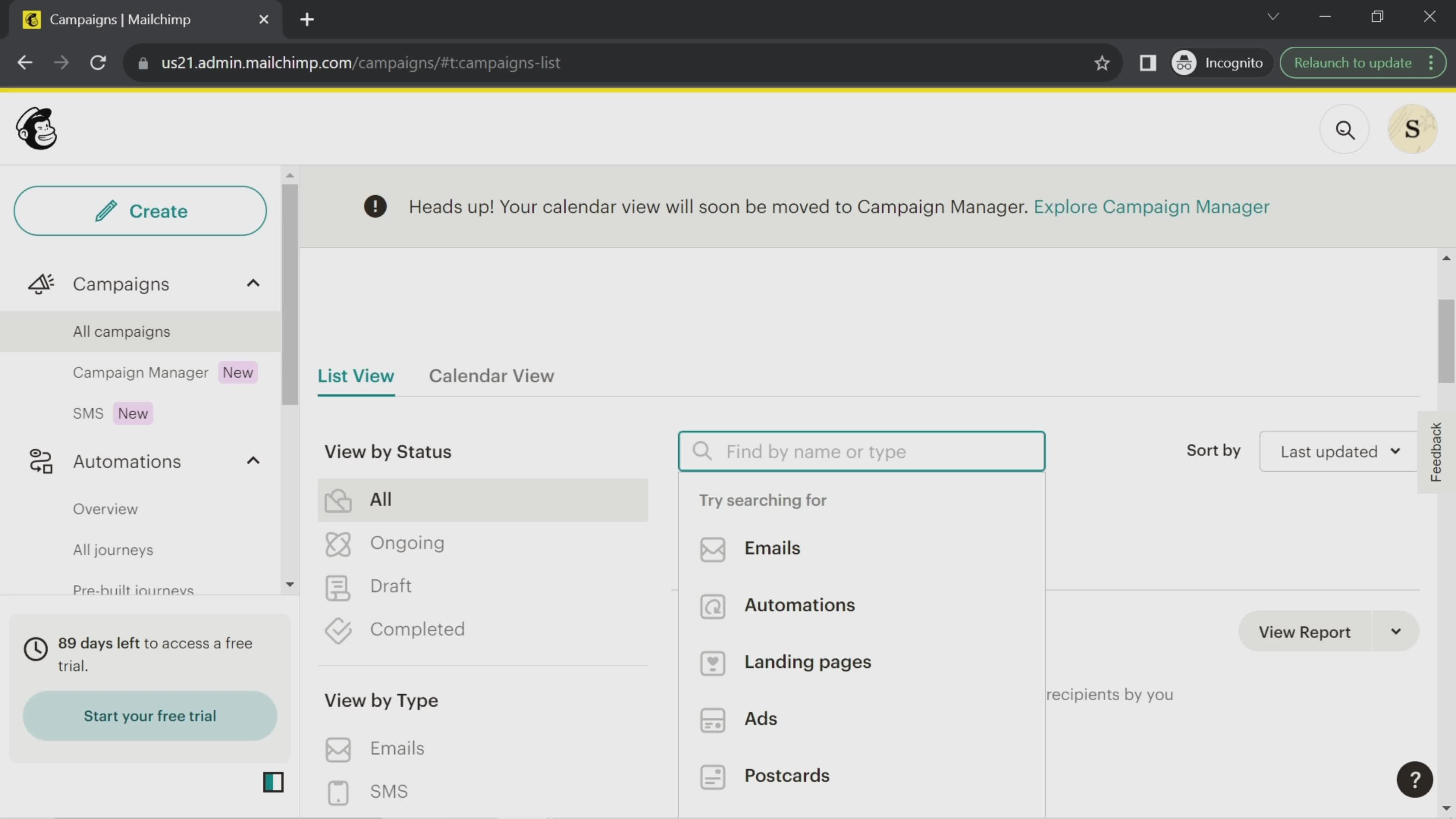Viewport: 1456px width, 819px height.
Task: Select the List View tab
Action: coord(356,375)
